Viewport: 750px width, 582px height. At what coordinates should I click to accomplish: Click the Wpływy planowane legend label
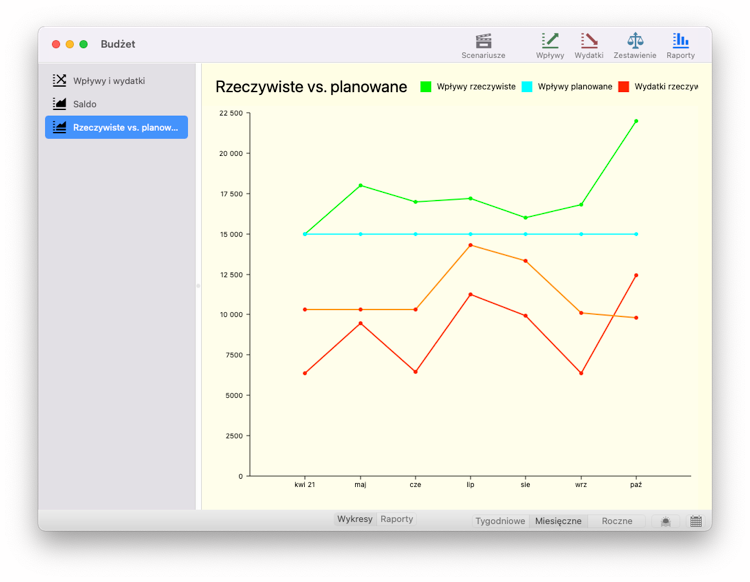click(575, 87)
